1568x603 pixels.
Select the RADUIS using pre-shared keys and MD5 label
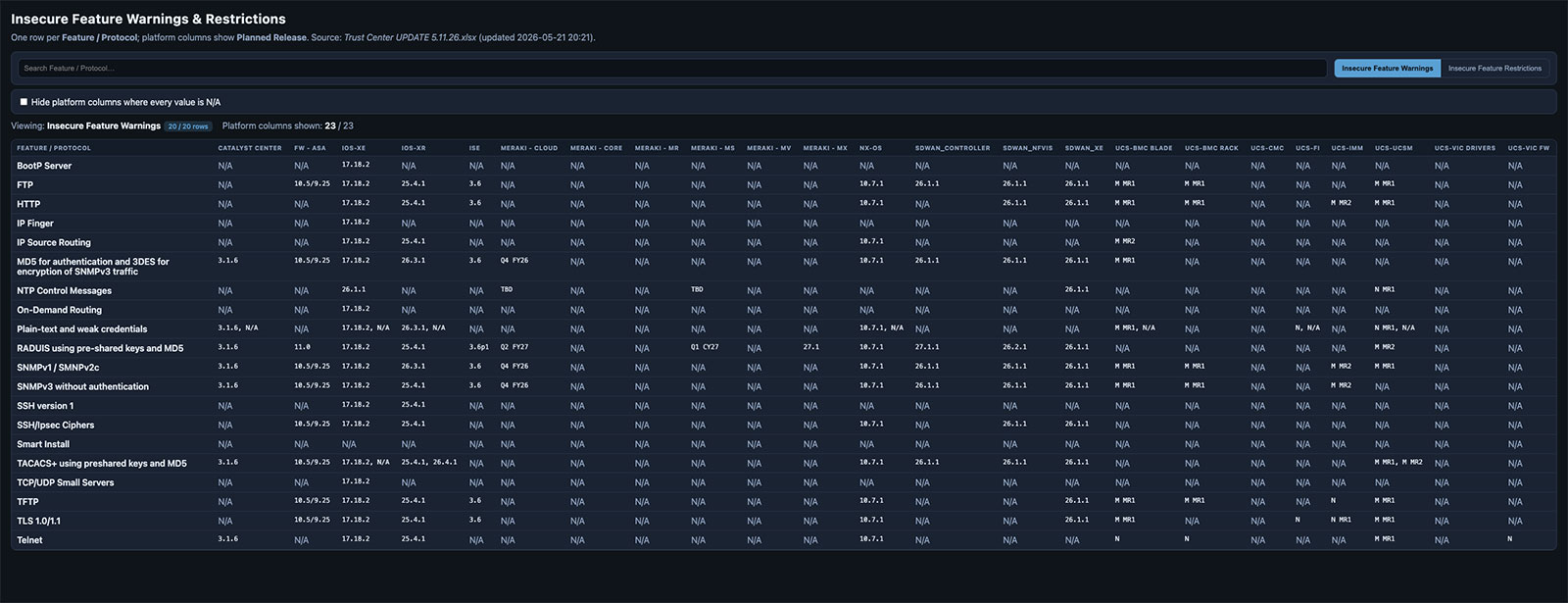click(100, 348)
